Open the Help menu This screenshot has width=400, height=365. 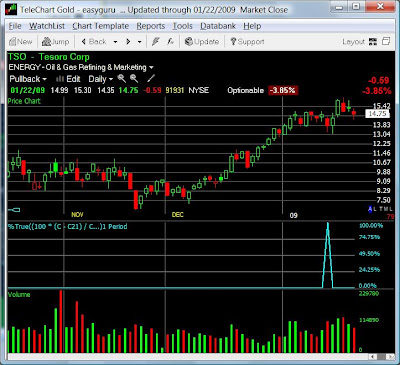pyautogui.click(x=252, y=26)
